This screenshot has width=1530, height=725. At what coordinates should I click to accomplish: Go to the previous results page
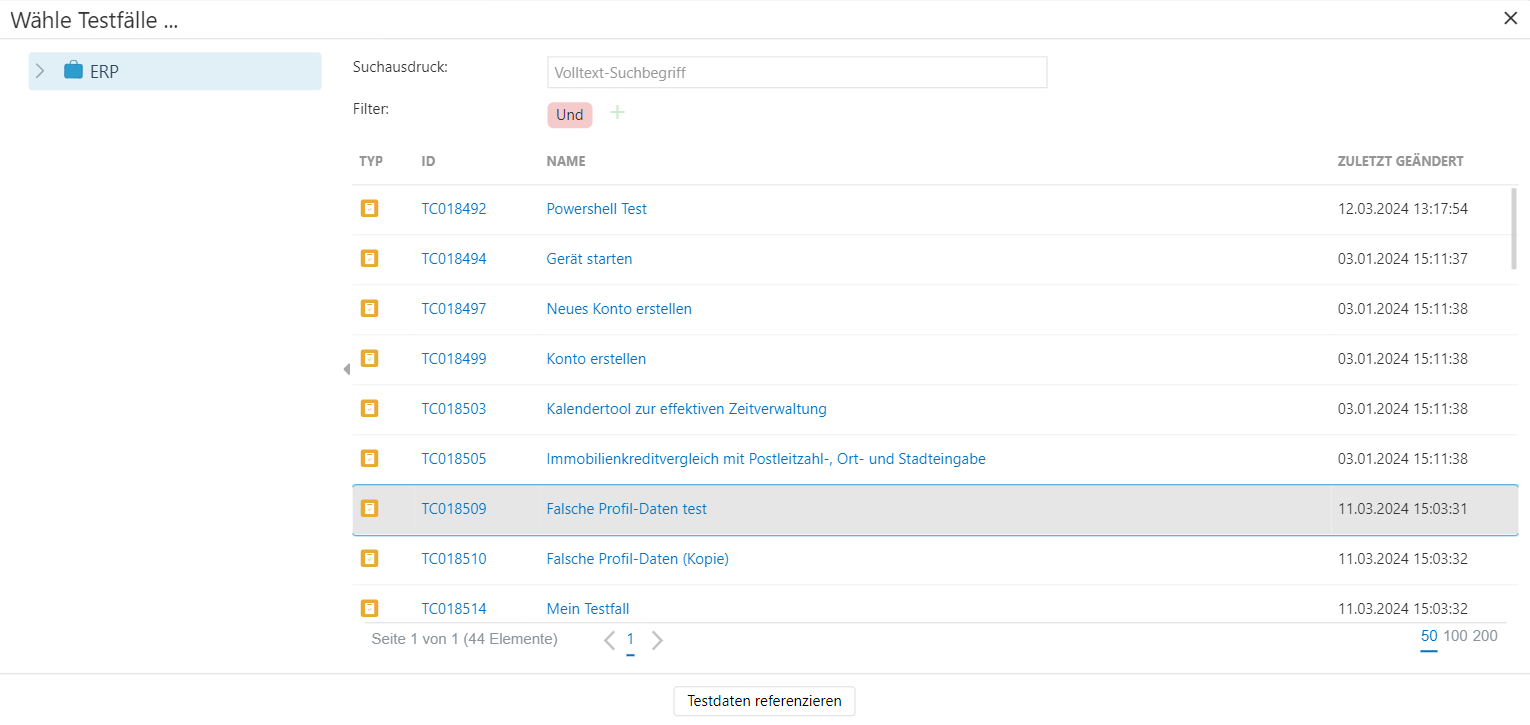609,640
